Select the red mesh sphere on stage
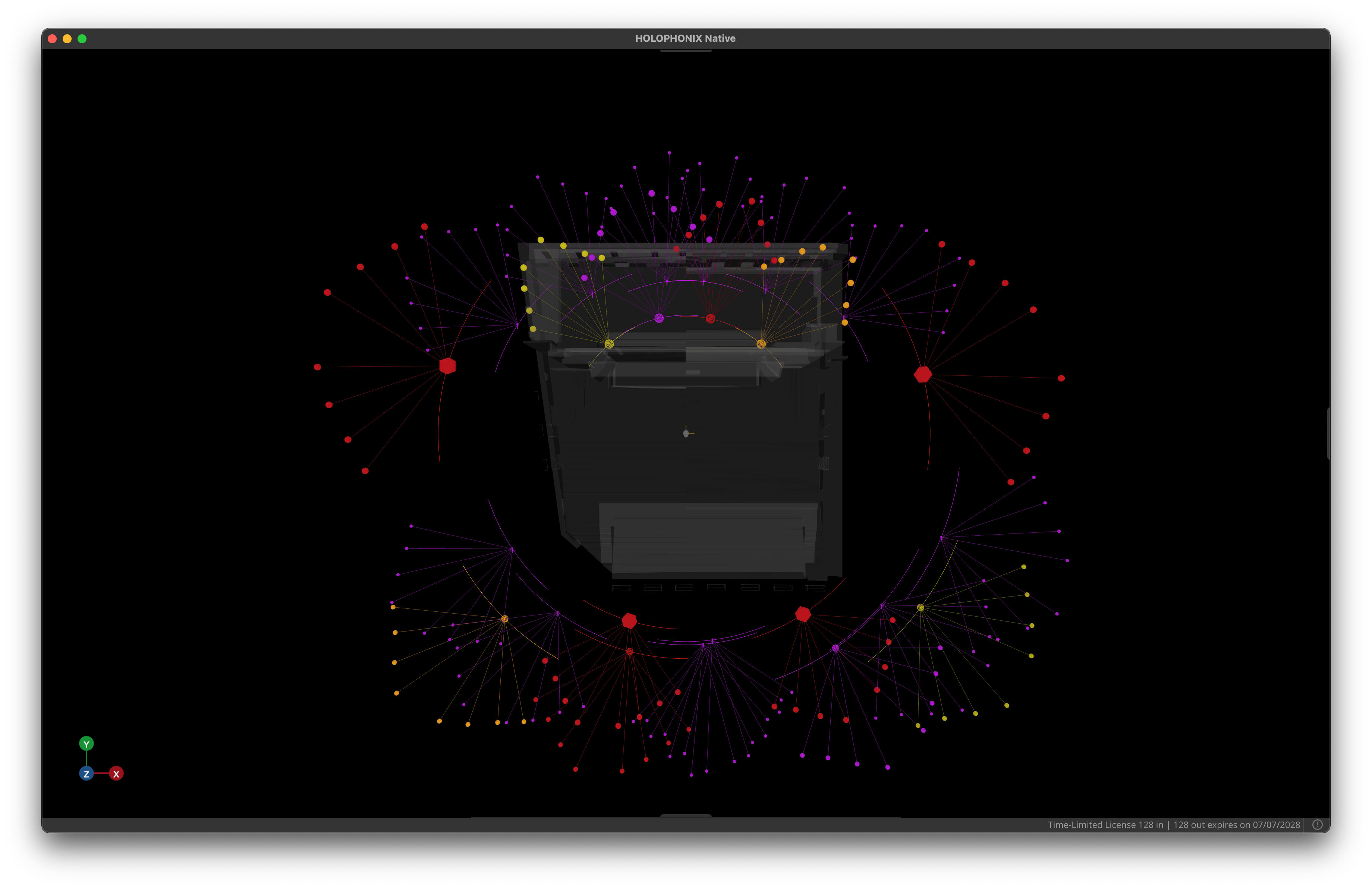 tap(710, 319)
